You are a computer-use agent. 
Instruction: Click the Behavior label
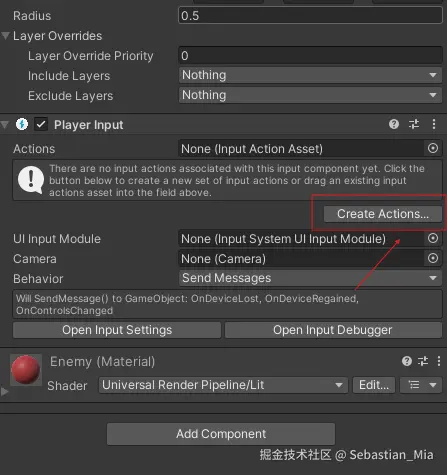tap(38, 279)
